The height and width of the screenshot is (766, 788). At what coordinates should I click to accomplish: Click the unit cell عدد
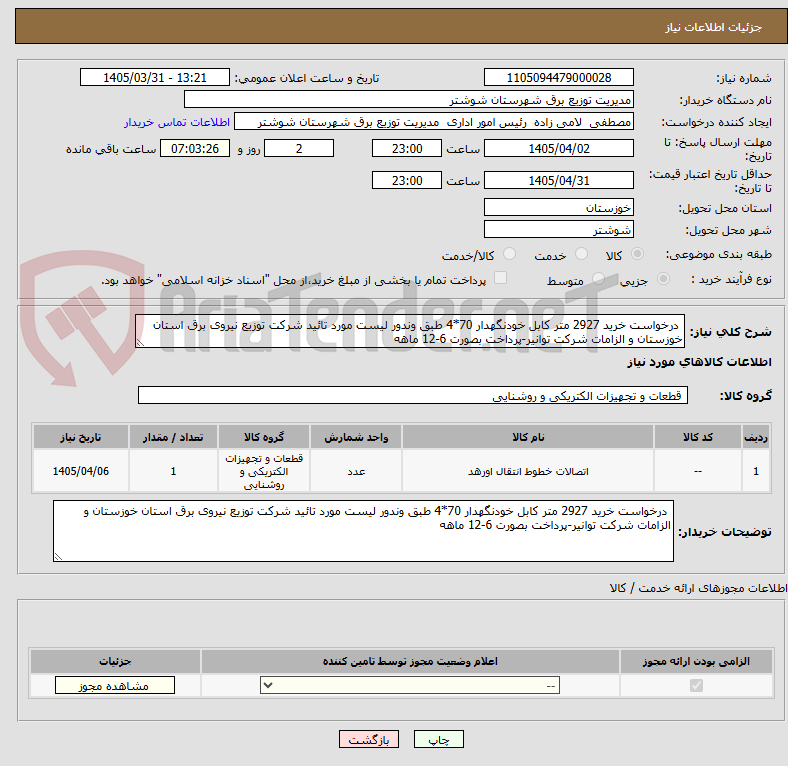pyautogui.click(x=356, y=471)
